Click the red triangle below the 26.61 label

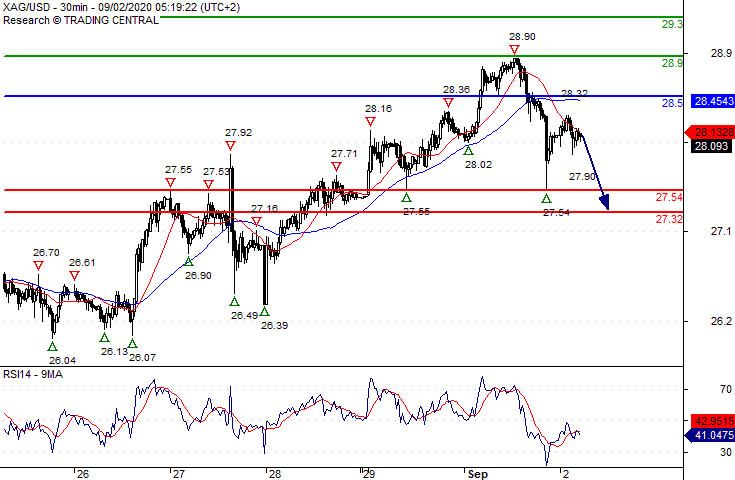pyautogui.click(x=74, y=275)
